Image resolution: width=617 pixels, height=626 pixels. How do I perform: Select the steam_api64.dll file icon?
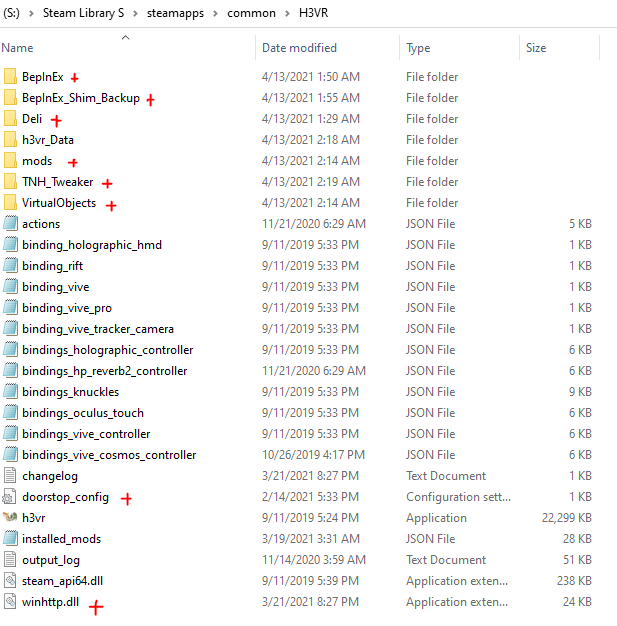(10, 580)
